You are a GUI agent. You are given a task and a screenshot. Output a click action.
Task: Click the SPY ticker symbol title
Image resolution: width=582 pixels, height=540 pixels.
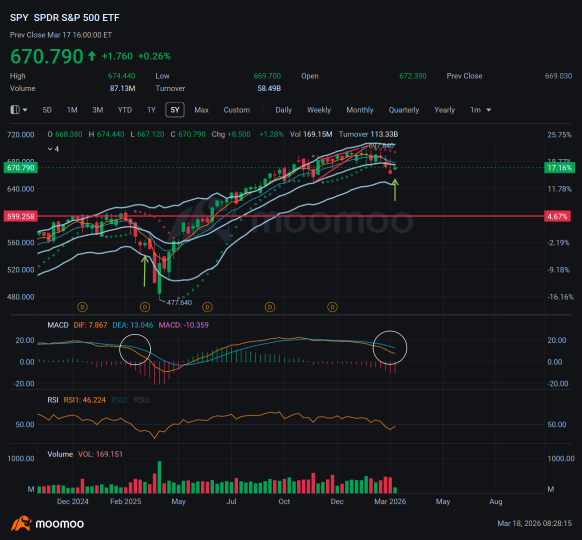pyautogui.click(x=19, y=18)
